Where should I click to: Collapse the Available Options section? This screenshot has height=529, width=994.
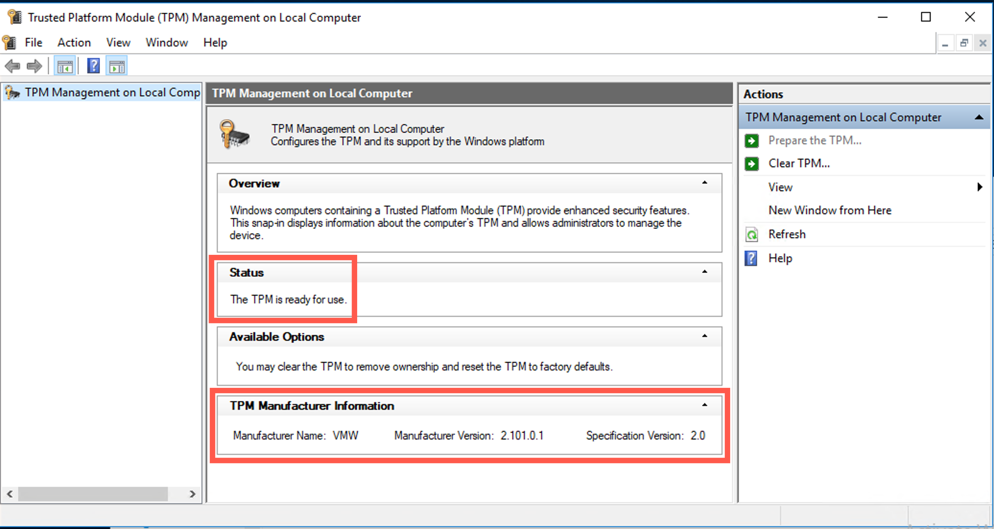tap(705, 337)
